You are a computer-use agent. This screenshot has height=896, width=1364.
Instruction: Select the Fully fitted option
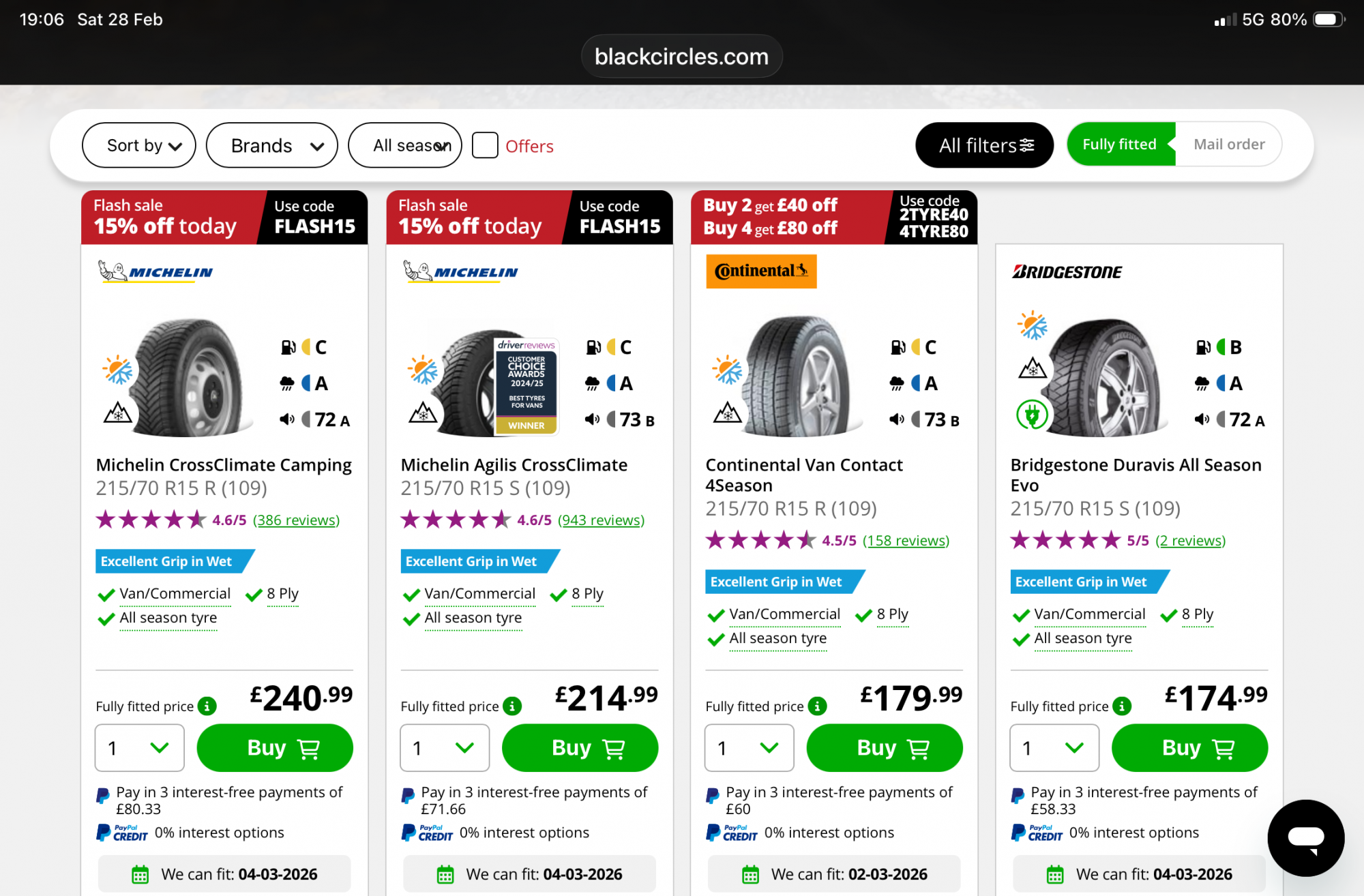tap(1120, 145)
